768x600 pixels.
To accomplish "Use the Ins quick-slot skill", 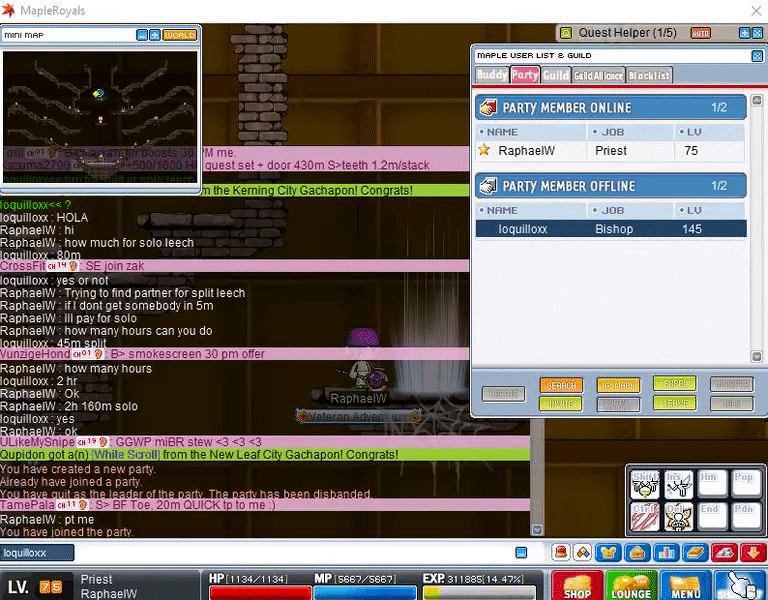I will (x=678, y=484).
